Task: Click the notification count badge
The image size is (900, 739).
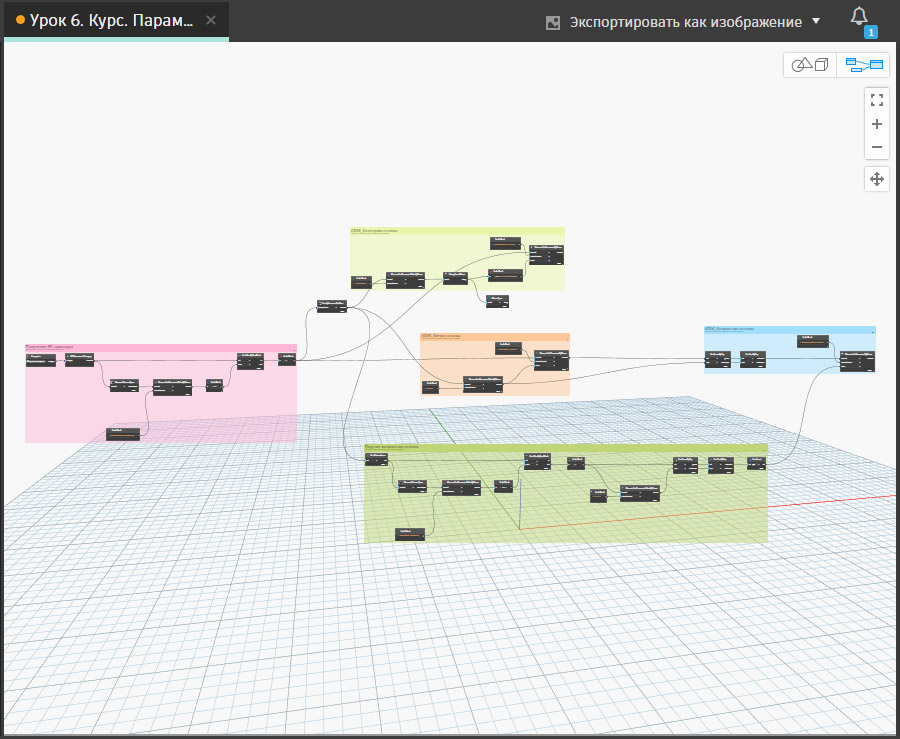Action: click(870, 32)
